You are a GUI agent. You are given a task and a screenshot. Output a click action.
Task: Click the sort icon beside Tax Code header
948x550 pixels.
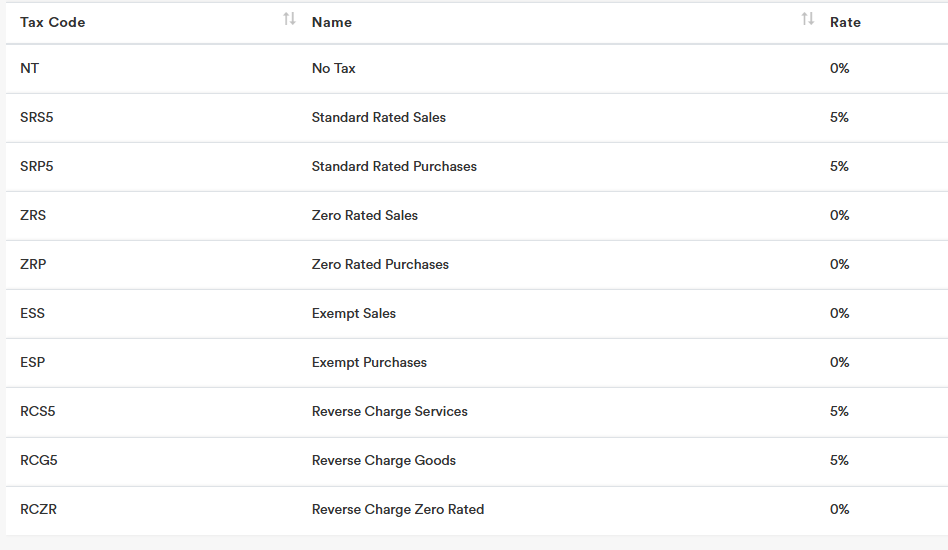click(289, 19)
